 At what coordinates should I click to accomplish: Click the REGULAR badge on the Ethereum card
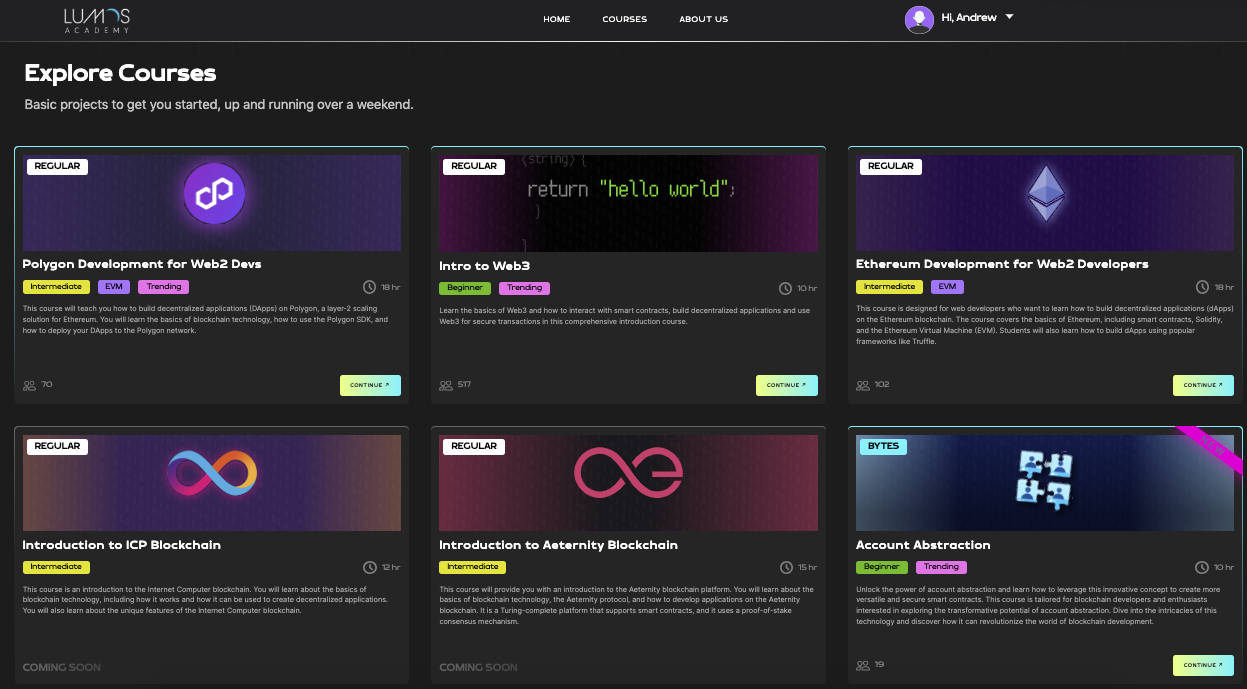pos(890,166)
